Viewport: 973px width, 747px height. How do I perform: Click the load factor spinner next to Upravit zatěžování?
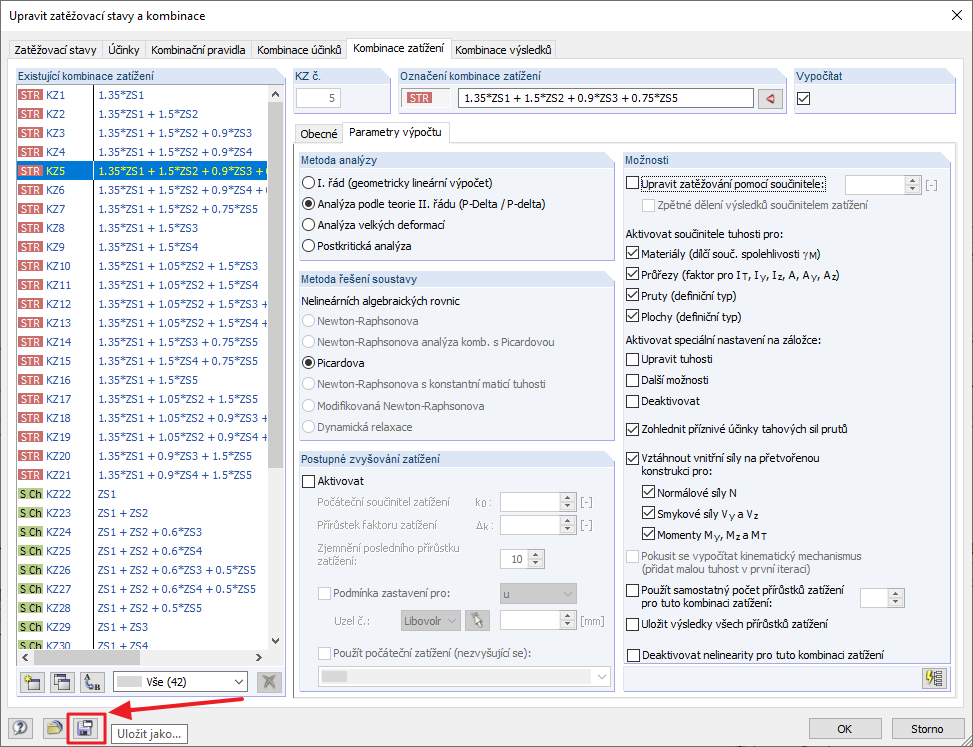pyautogui.click(x=912, y=184)
